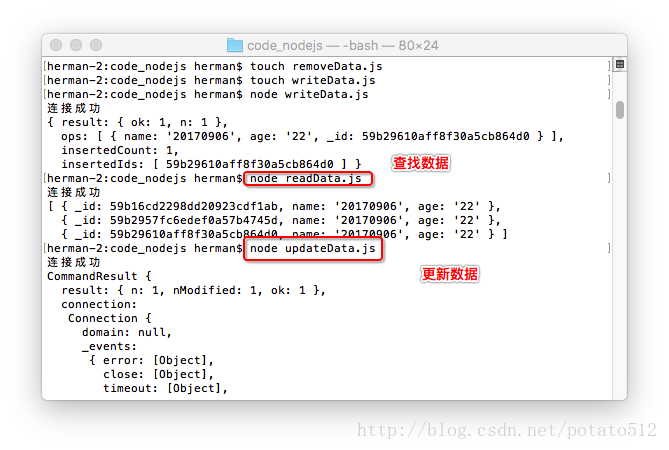Click the 'insertedCount: 1,' output line
669x450 pixels.
(120, 151)
